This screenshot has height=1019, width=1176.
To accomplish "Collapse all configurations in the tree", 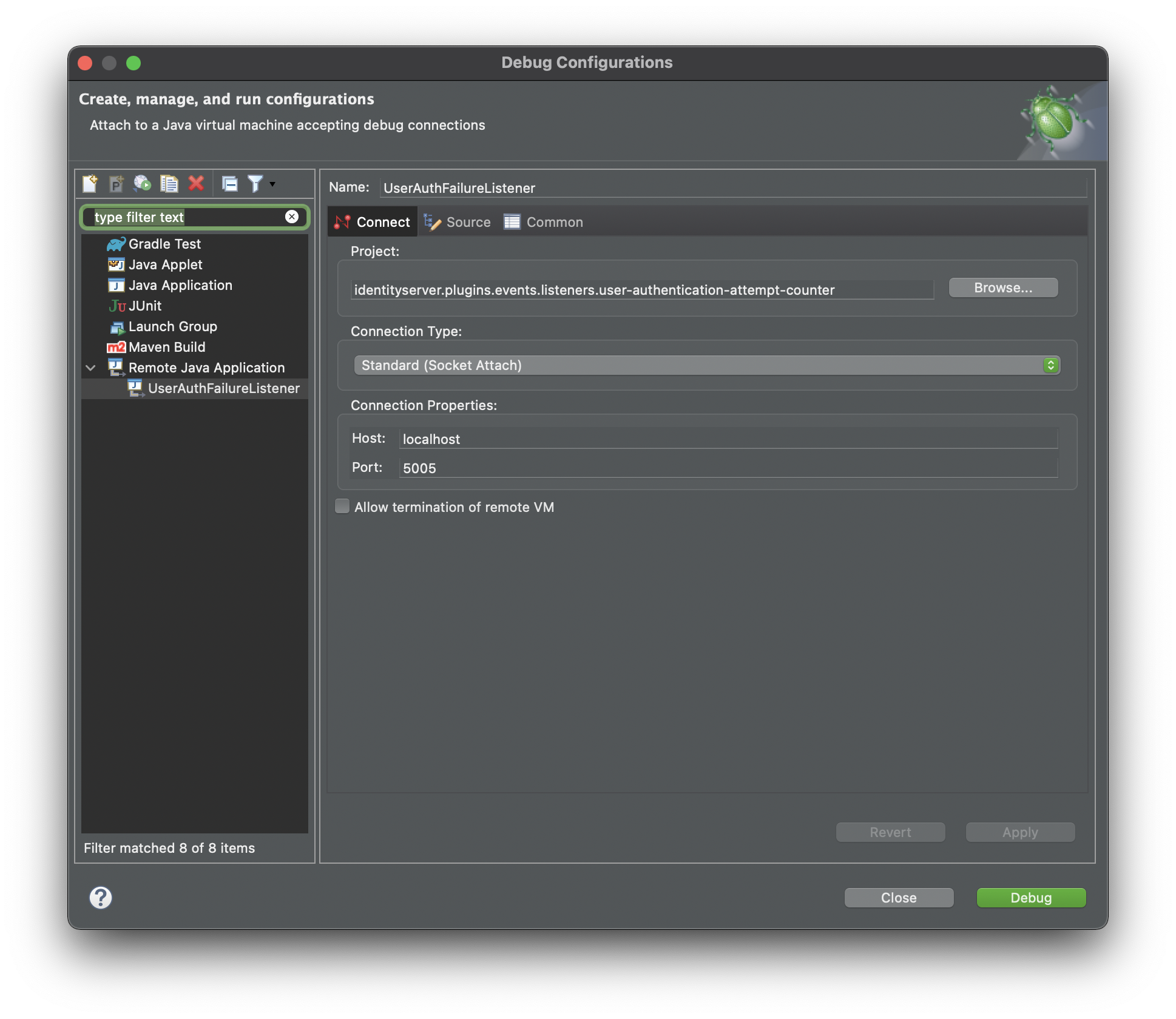I will coord(229,183).
